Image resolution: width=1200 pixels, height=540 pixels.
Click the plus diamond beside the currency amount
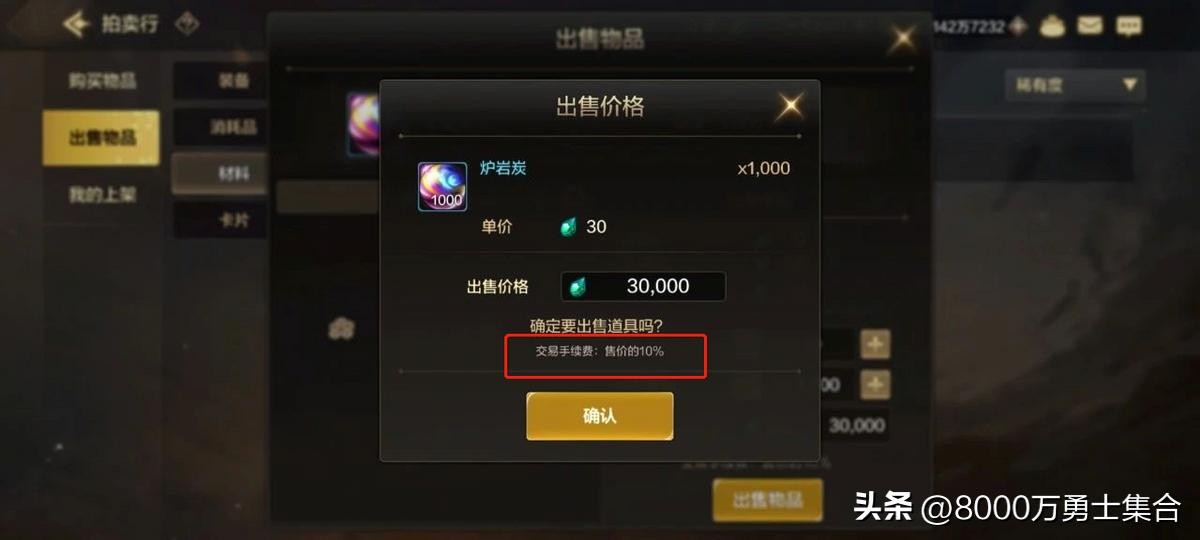coord(1018,26)
